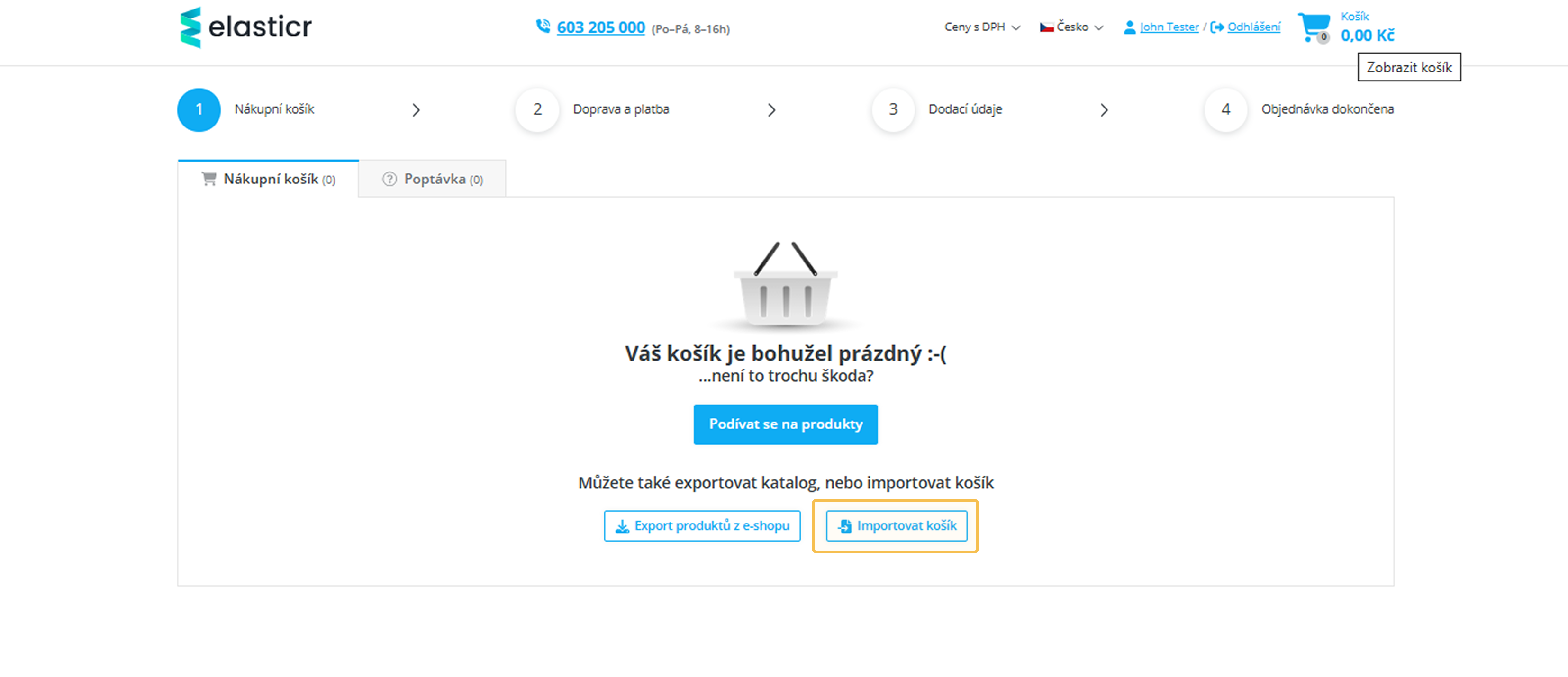Click the question mark icon on Poptávka tab

point(390,179)
